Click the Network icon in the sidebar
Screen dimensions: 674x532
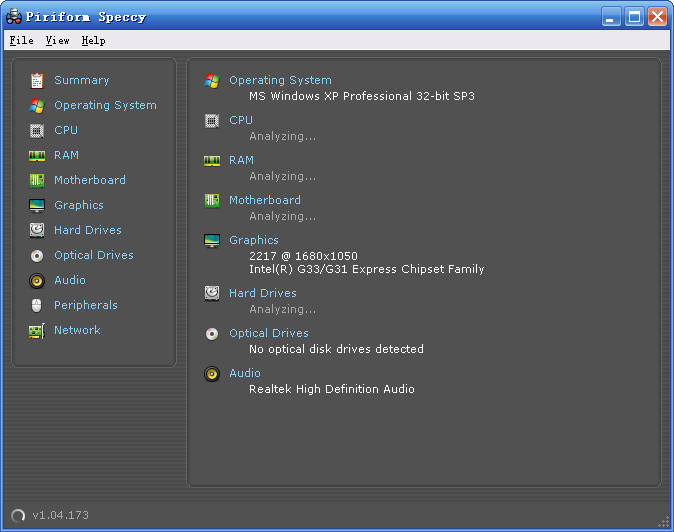click(x=37, y=330)
